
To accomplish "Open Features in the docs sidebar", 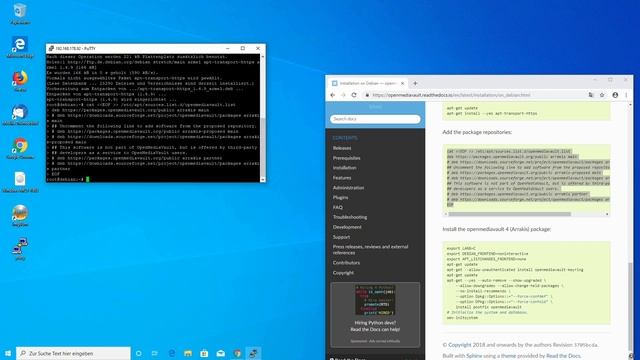I will pyautogui.click(x=342, y=178).
